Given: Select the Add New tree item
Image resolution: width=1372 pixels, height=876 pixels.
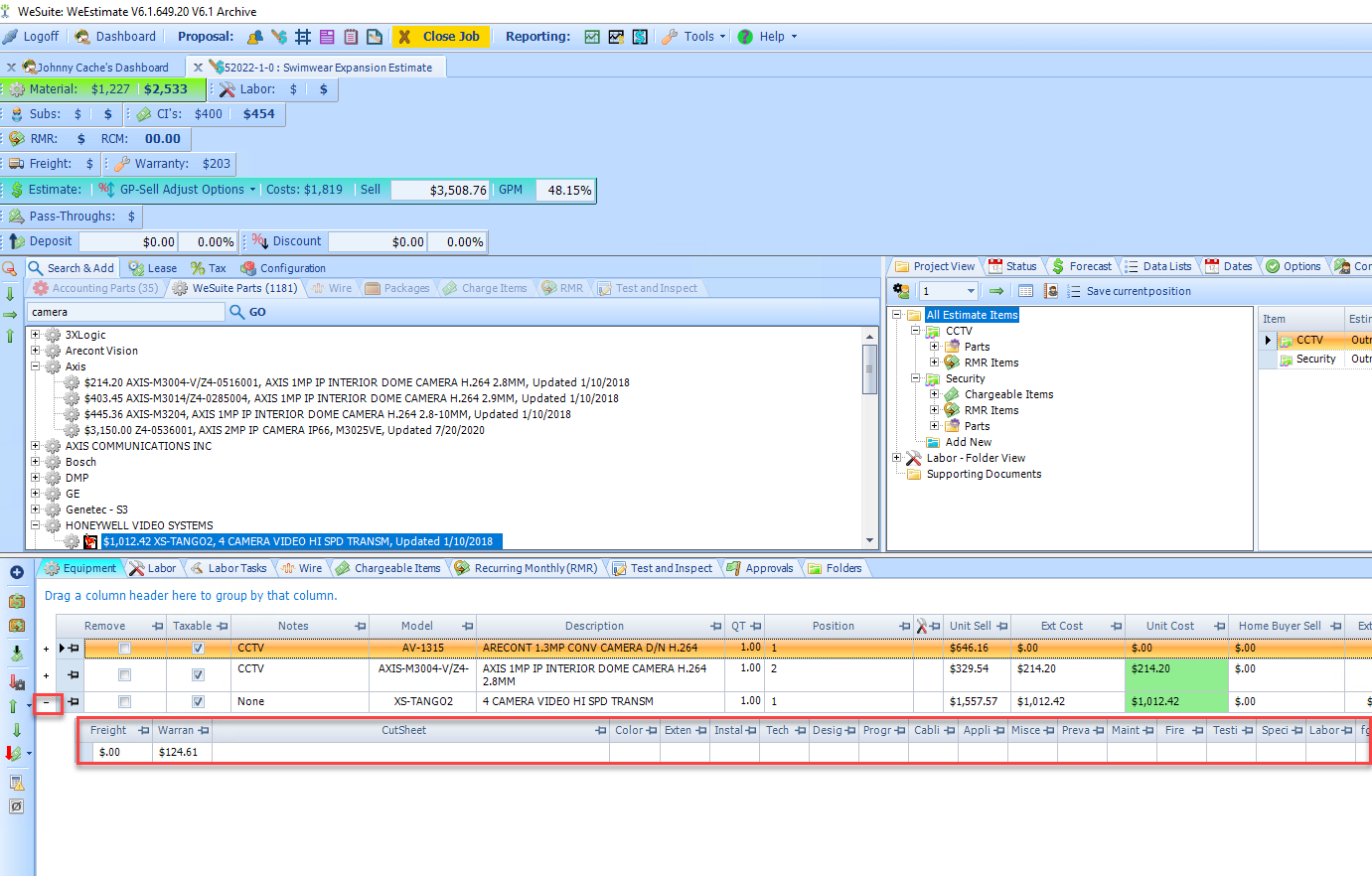Looking at the screenshot, I should coord(968,442).
